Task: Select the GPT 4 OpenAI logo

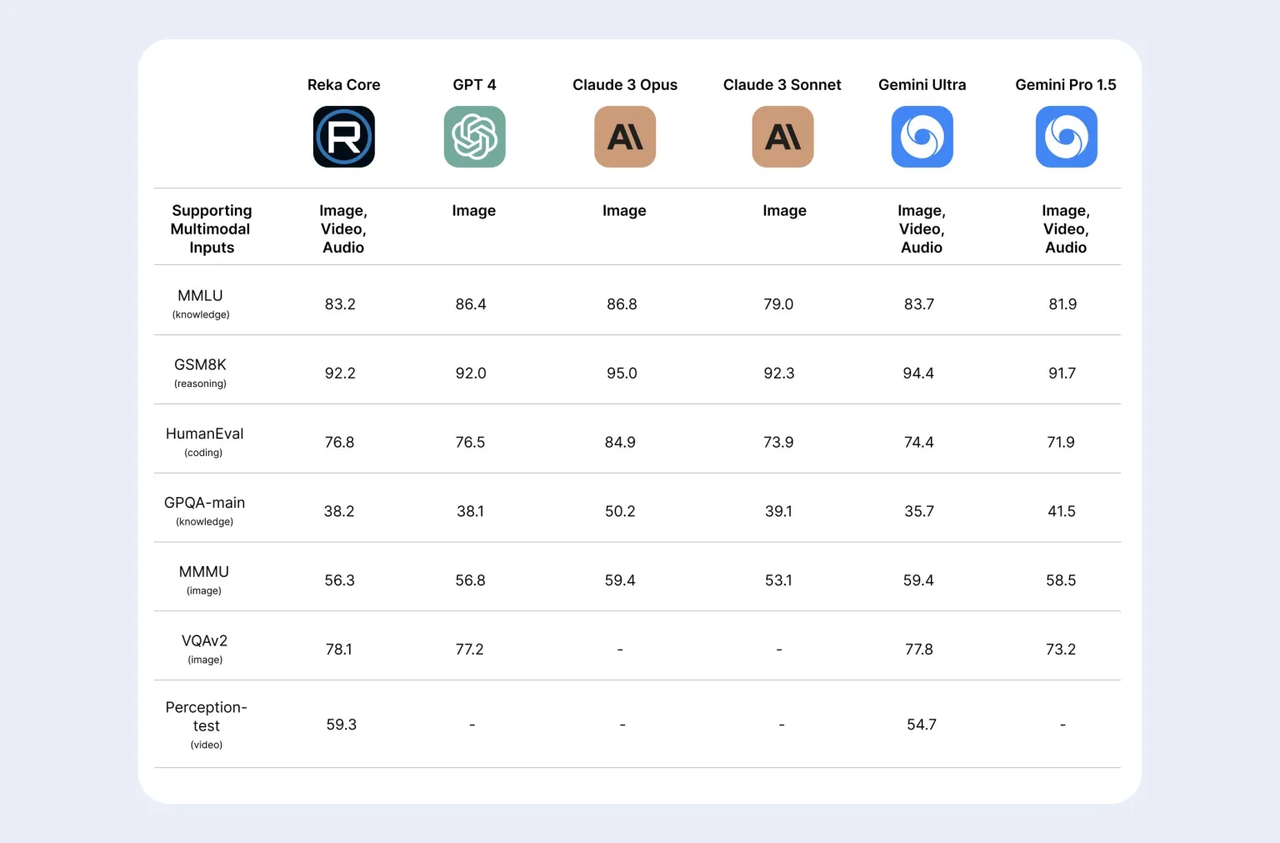Action: coord(474,137)
